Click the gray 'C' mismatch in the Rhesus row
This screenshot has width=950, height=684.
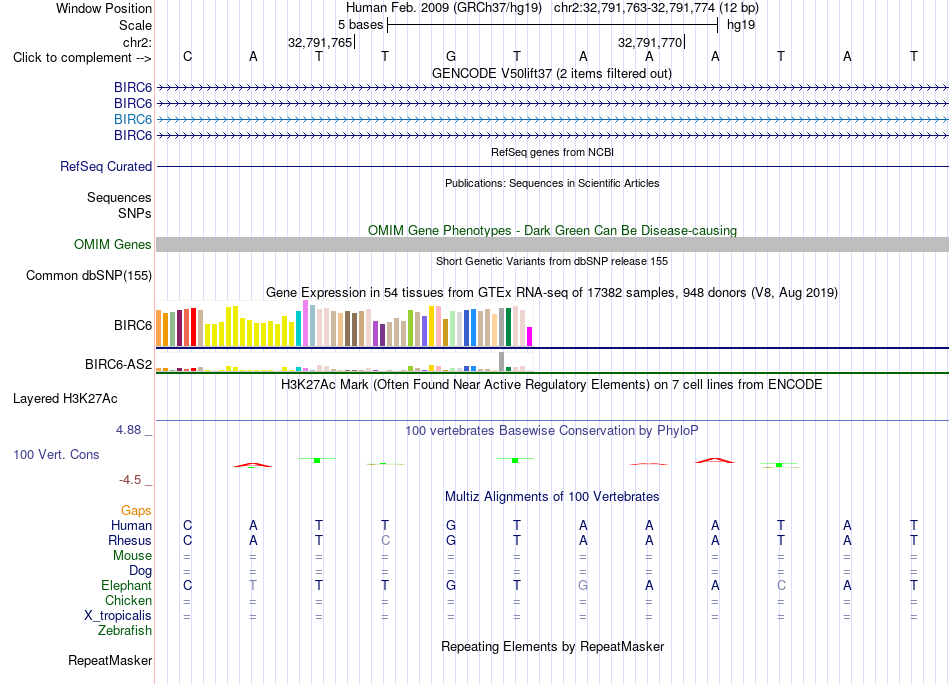point(385,540)
